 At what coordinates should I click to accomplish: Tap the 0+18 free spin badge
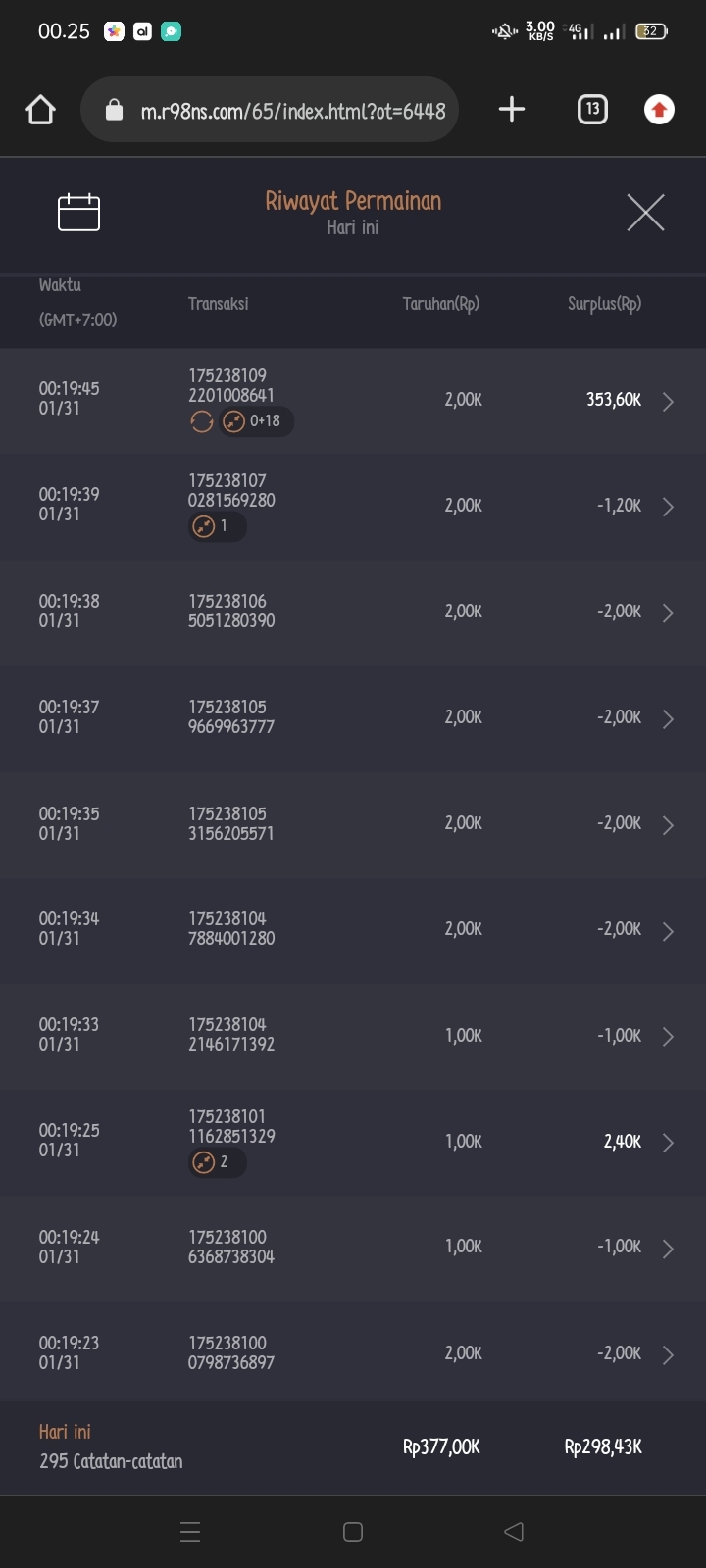coord(257,421)
